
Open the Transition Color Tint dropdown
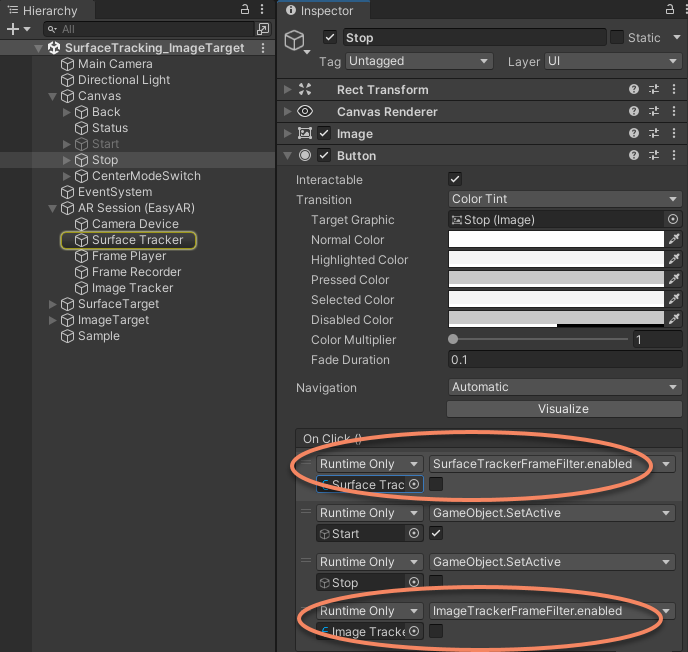click(565, 199)
